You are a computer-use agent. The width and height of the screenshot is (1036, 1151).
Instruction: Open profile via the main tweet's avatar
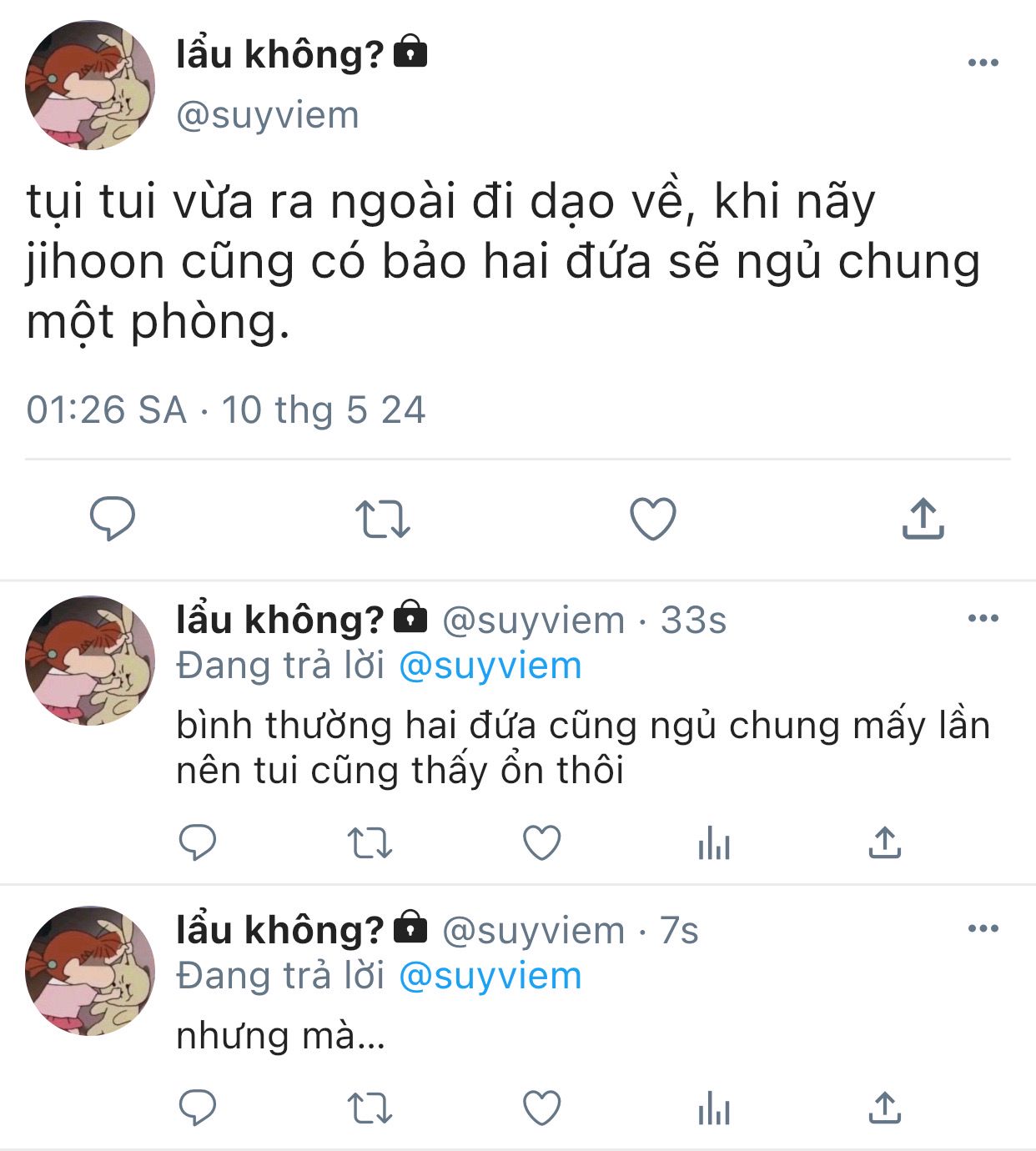90,86
